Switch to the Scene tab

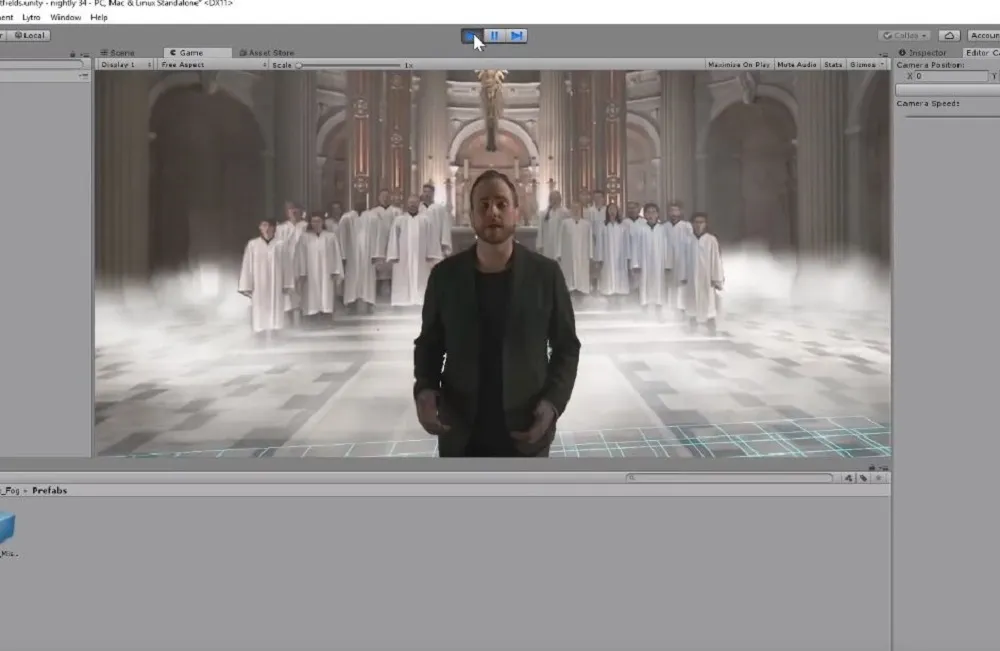(x=118, y=53)
